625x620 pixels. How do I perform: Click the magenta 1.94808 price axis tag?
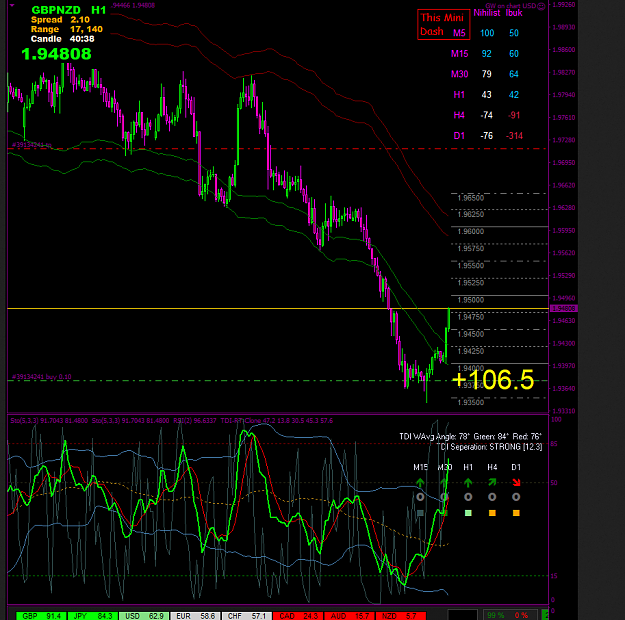click(564, 309)
